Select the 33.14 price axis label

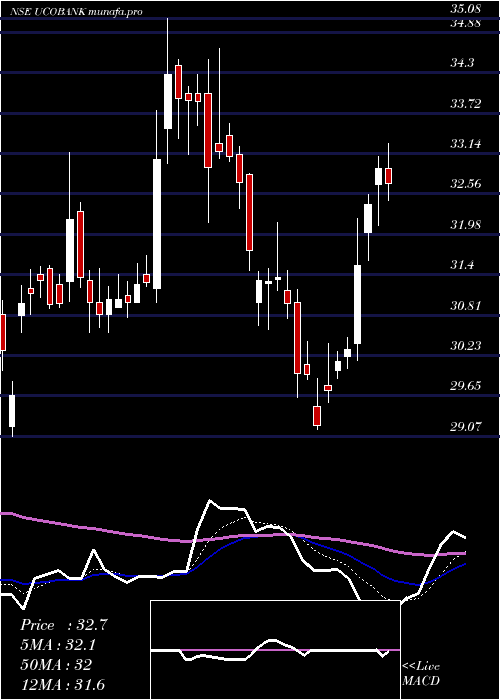(x=465, y=144)
